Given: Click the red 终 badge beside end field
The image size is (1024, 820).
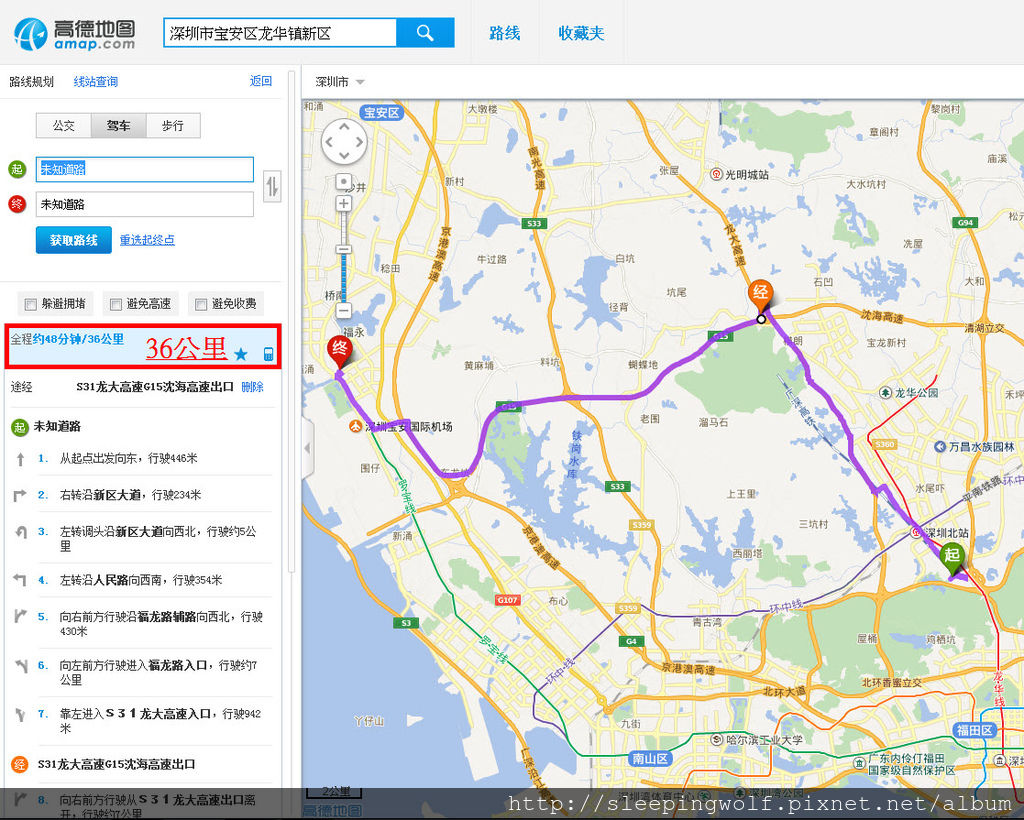Looking at the screenshot, I should (x=17, y=204).
